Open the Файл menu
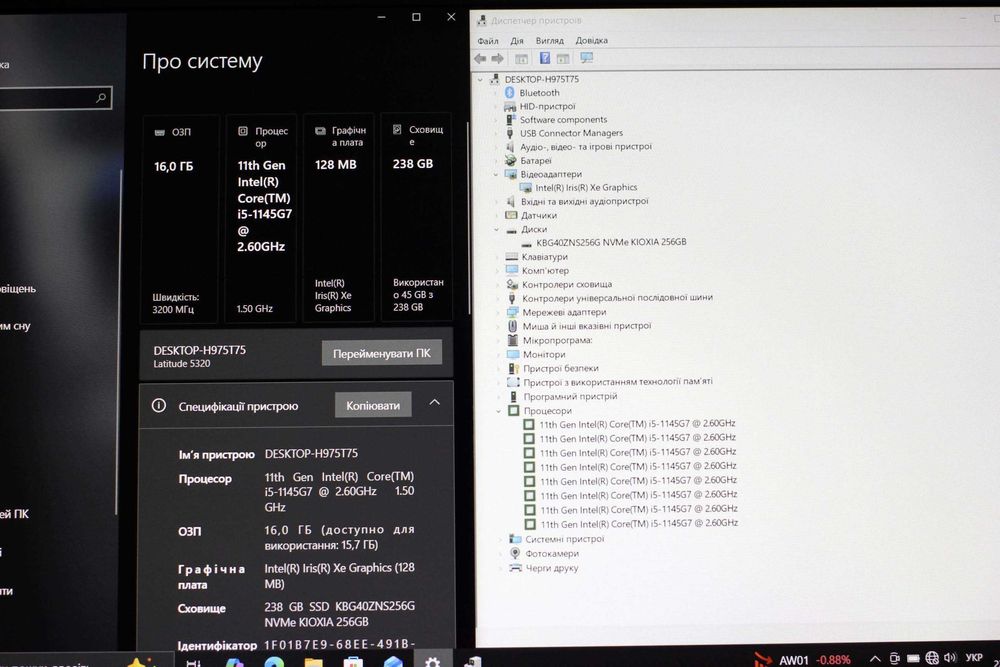Viewport: 1000px width, 667px height. [488, 41]
